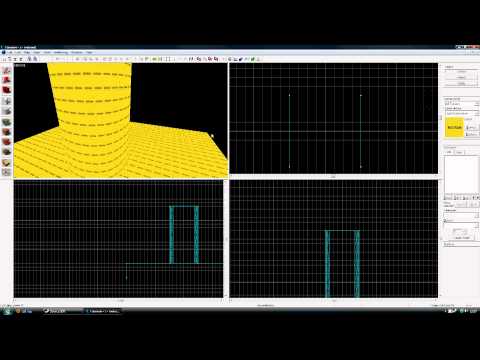Click the yellow current texture preview
This screenshot has height=360, width=480.
[454, 127]
